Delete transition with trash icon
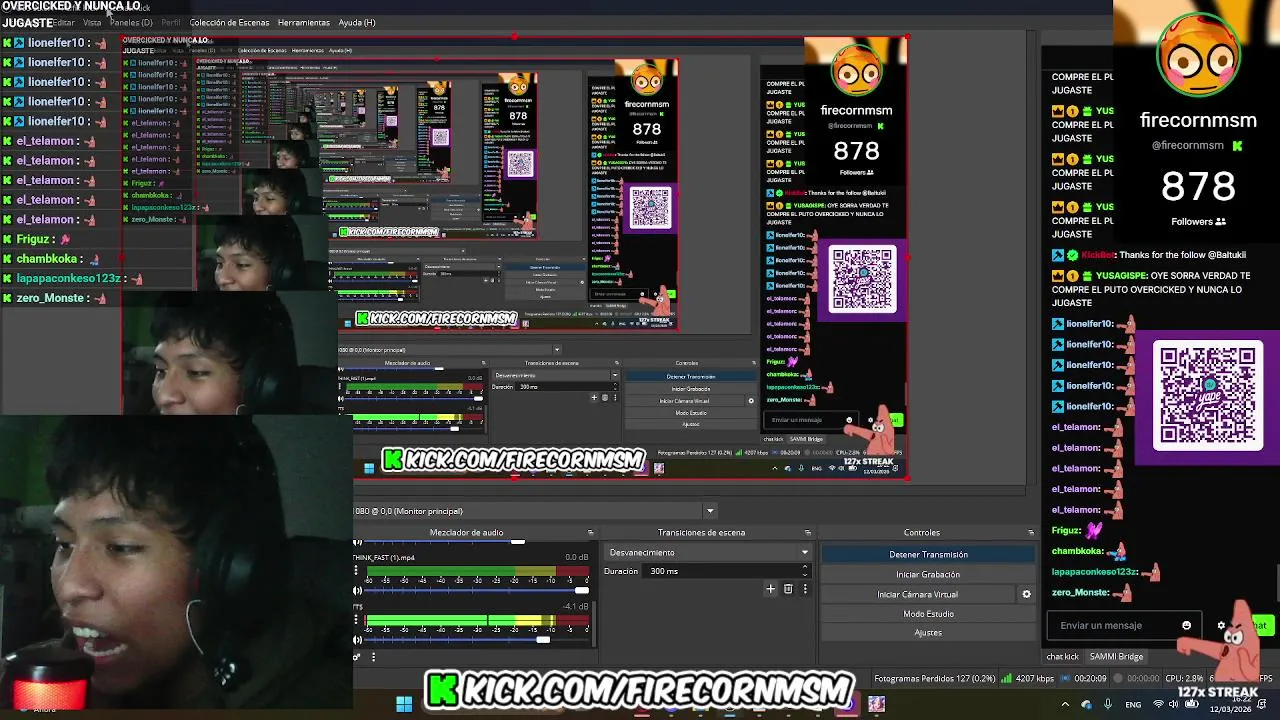This screenshot has height=720, width=1280. coord(788,589)
